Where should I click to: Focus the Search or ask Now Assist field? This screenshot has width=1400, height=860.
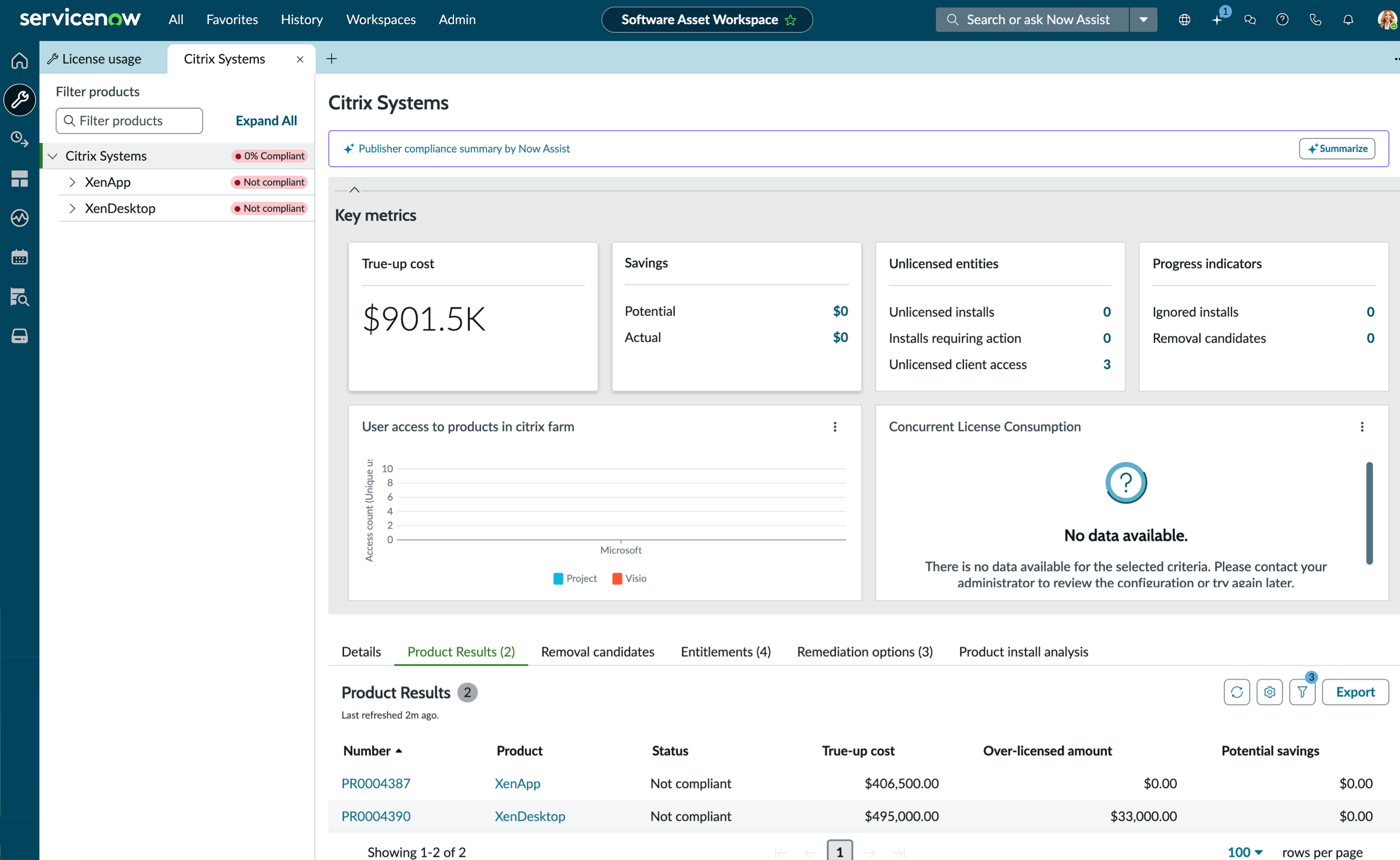tap(1032, 20)
